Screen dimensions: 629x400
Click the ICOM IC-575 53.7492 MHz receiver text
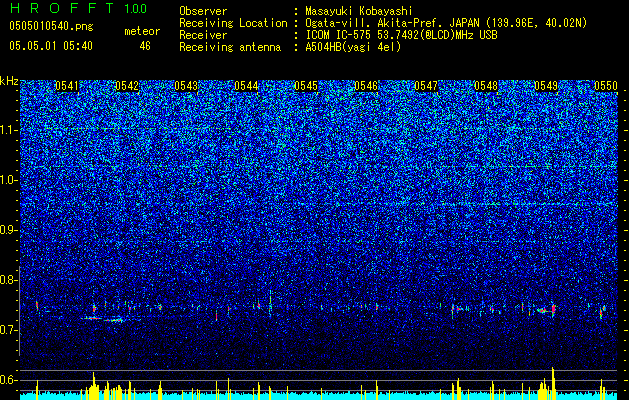[401, 35]
